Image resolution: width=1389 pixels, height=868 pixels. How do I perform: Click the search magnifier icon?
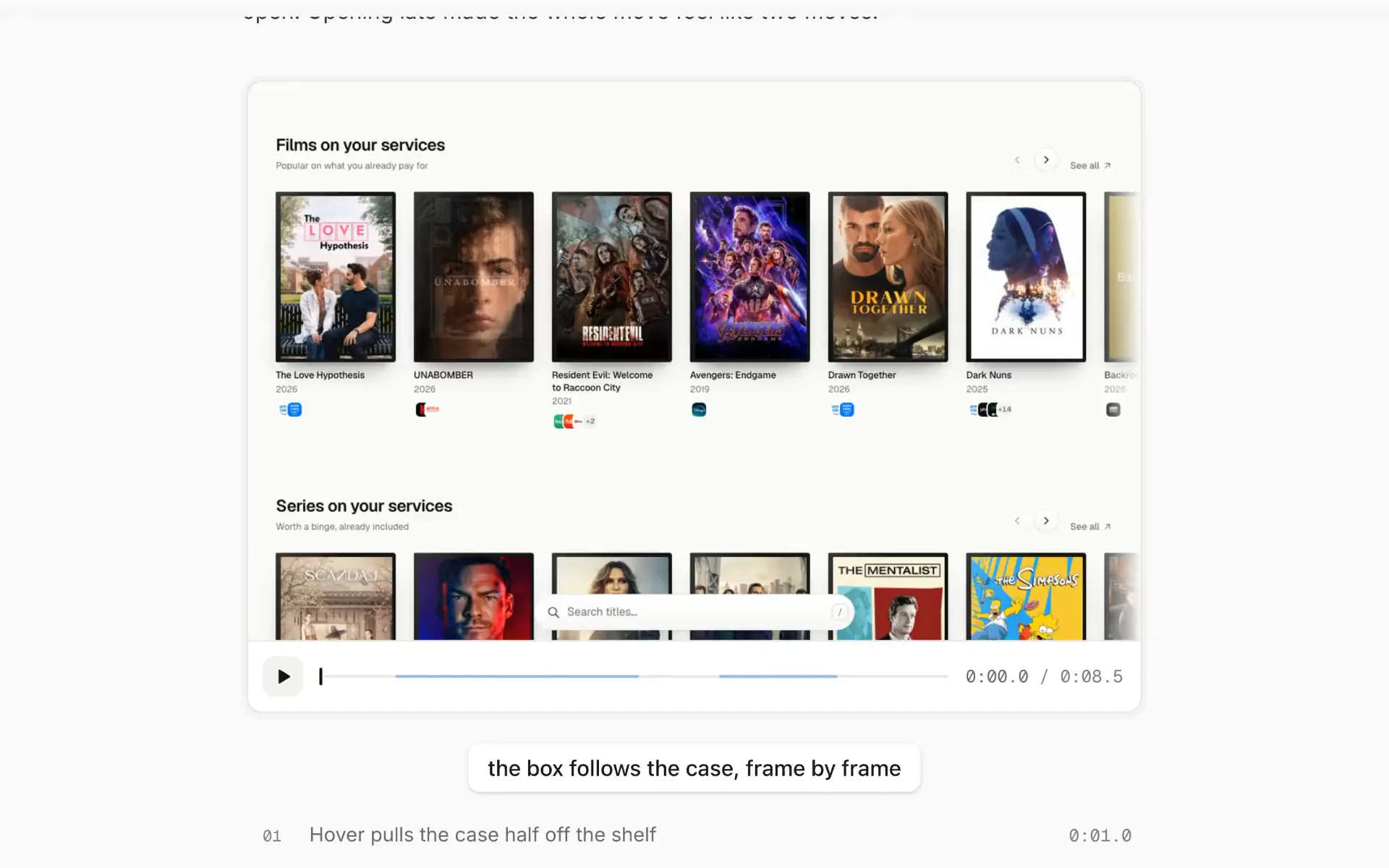[553, 612]
